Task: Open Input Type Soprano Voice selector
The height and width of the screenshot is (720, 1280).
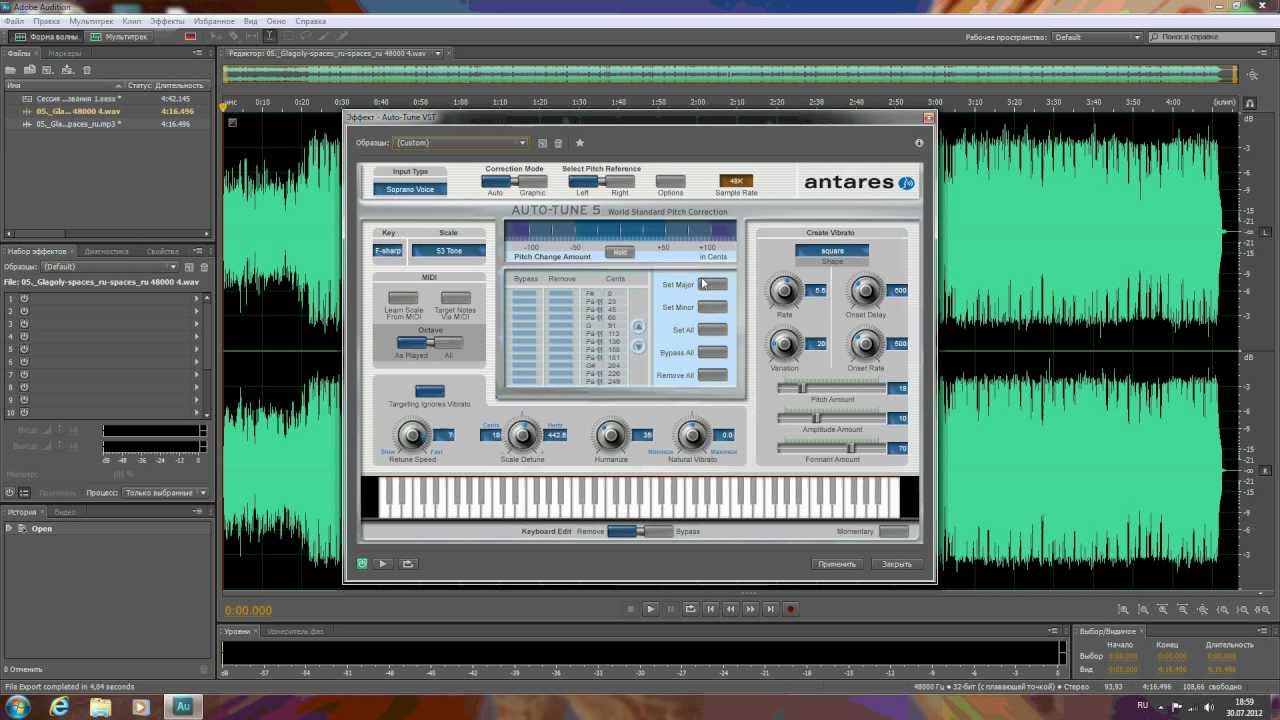Action: pyautogui.click(x=410, y=189)
